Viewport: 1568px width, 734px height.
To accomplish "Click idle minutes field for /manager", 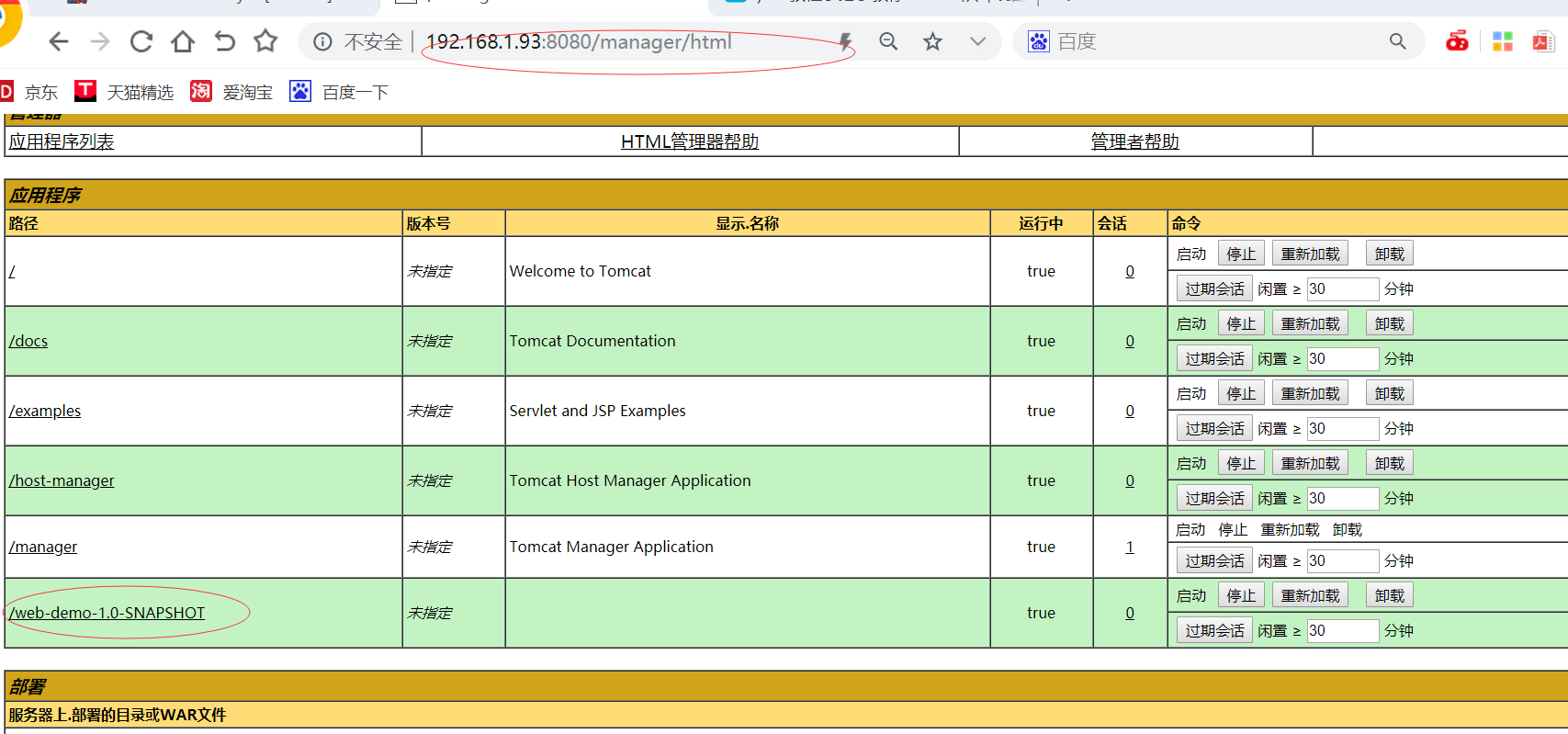I will pos(1343,560).
